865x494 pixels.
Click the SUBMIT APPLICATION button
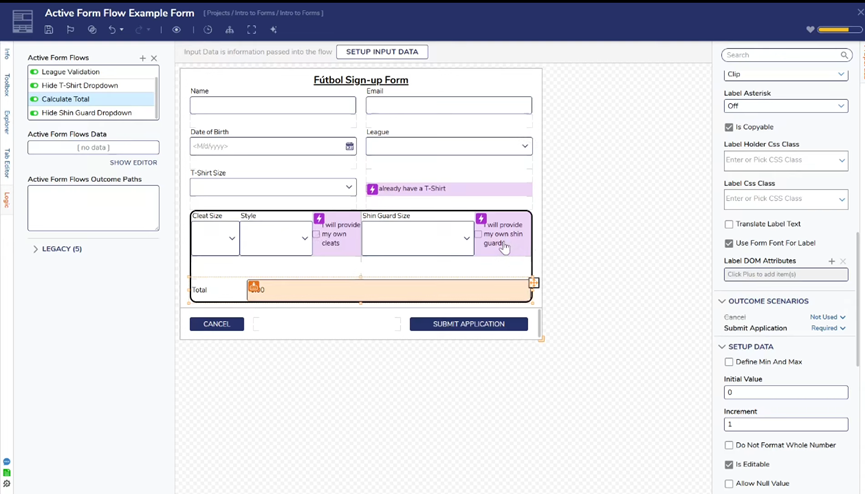point(469,324)
